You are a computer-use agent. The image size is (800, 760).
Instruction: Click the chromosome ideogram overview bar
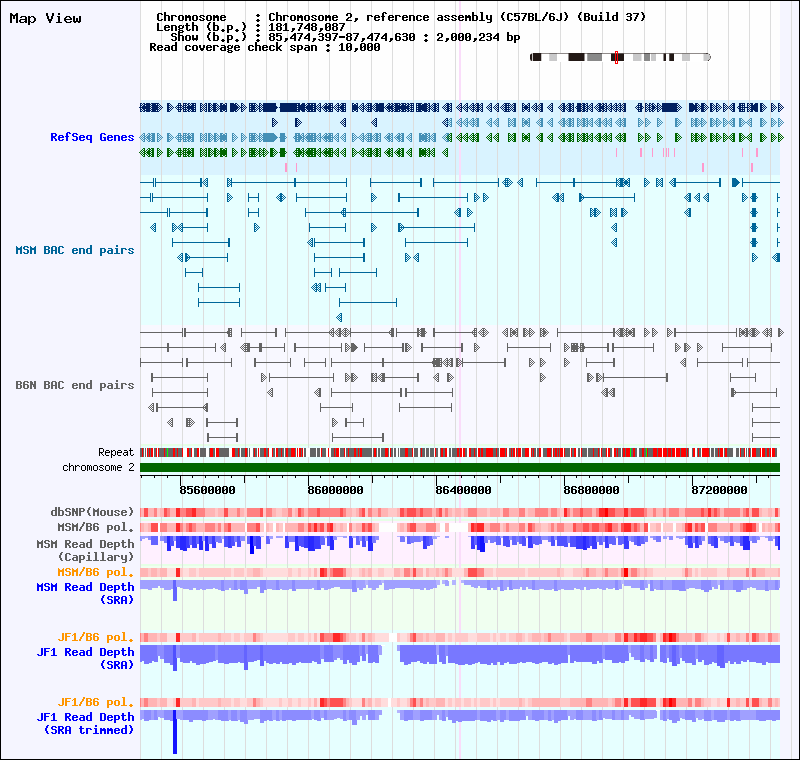tap(620, 57)
